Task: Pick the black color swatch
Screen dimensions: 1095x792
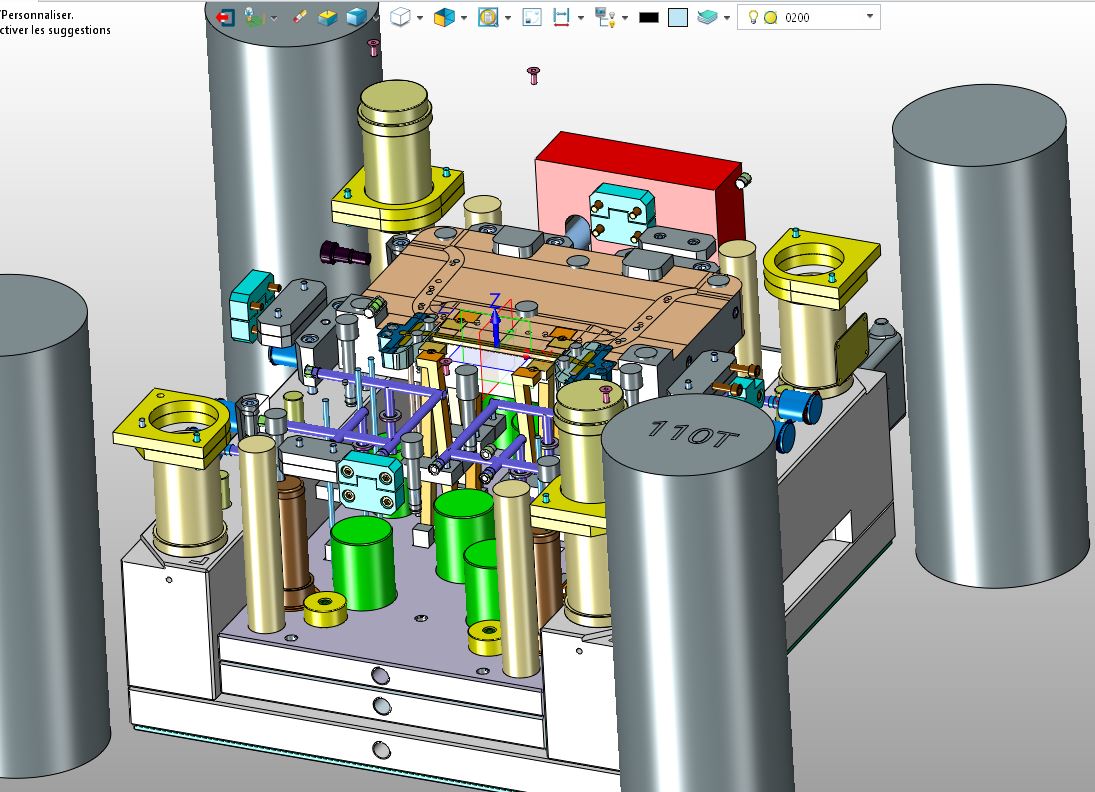Action: pos(649,17)
